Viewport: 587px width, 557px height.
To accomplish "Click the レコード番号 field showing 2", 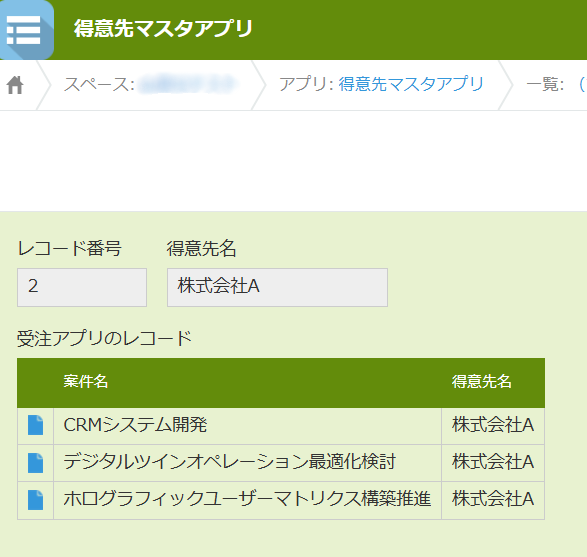I will pyautogui.click(x=82, y=287).
